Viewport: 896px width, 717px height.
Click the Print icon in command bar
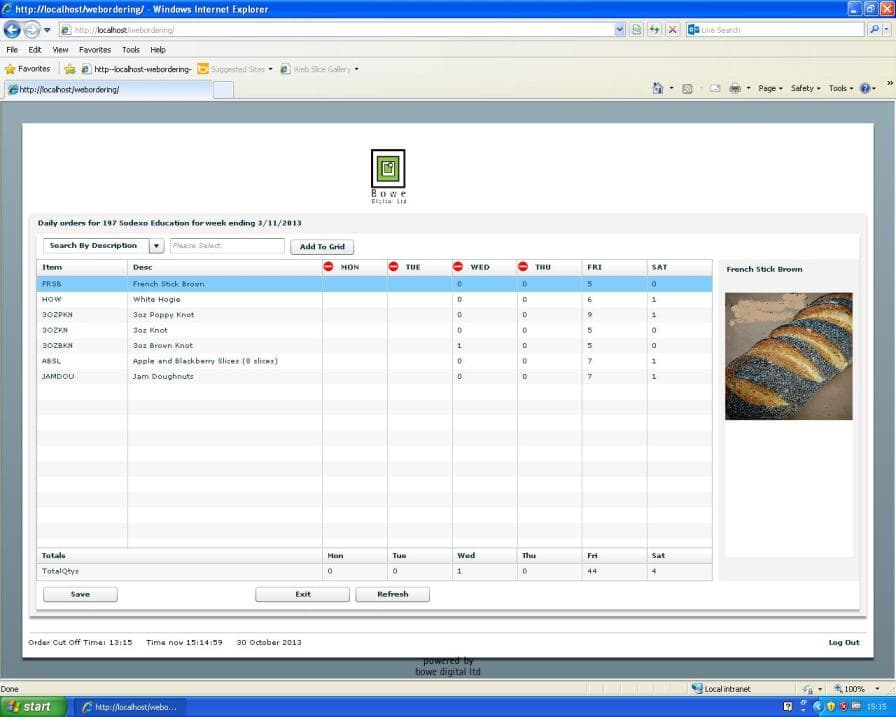734,88
